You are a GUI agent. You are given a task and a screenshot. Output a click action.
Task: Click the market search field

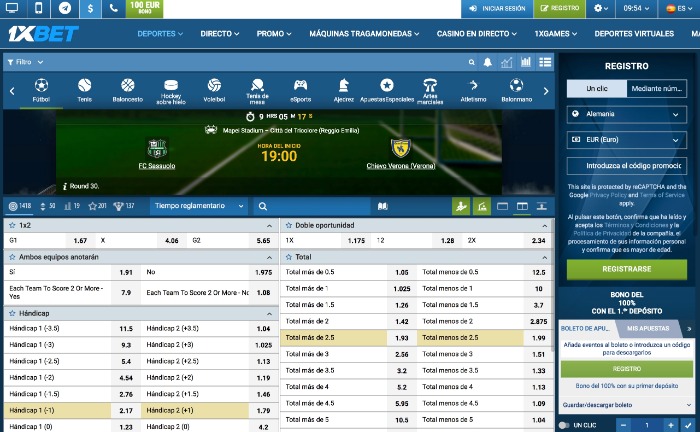tap(312, 206)
